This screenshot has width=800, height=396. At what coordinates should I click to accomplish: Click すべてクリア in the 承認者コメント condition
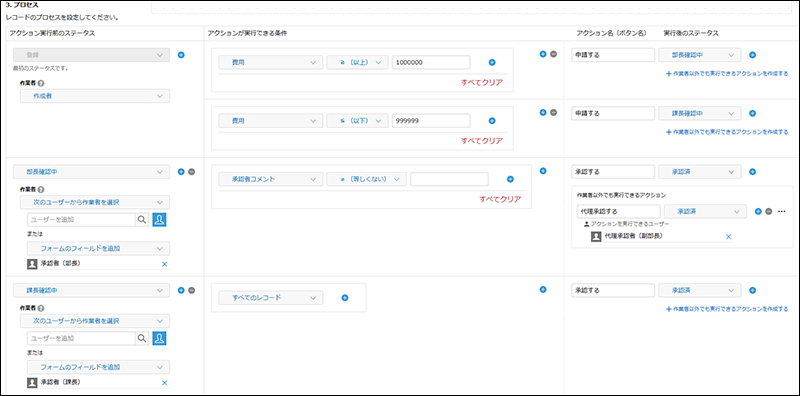[x=500, y=200]
